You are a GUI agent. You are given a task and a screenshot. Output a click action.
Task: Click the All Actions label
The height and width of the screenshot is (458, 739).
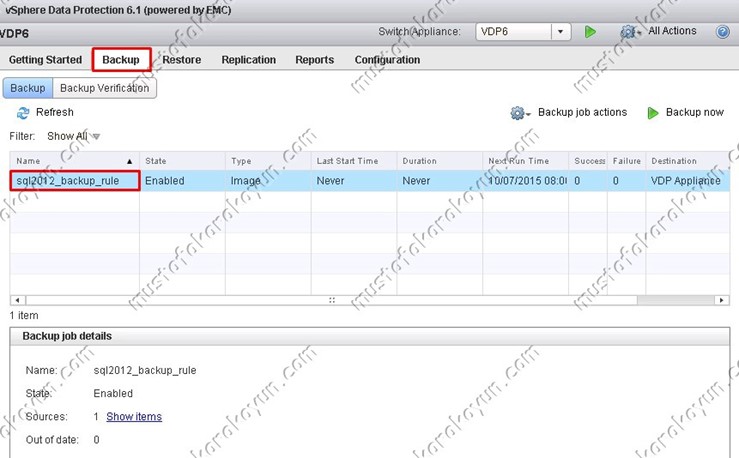(x=672, y=31)
